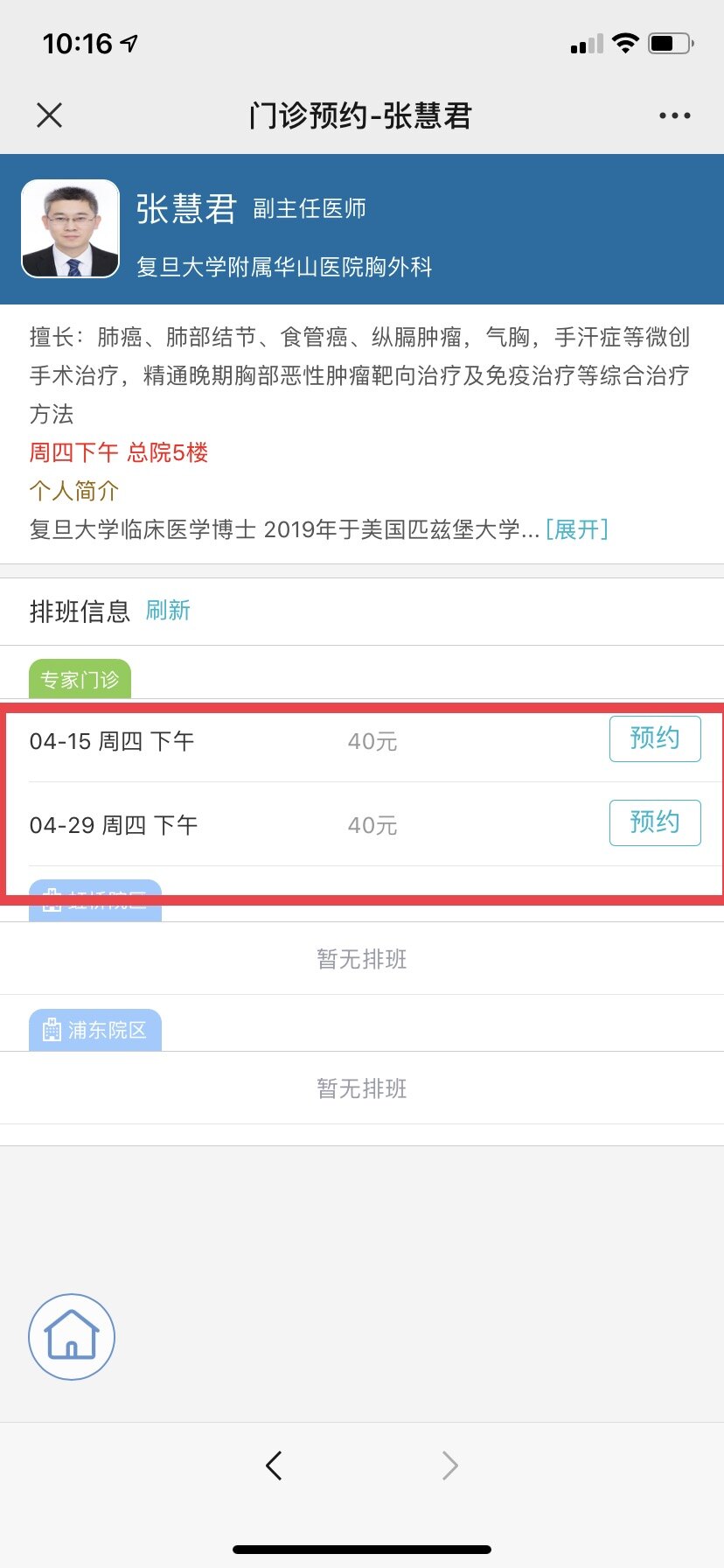Open the three-dot more options menu
The image size is (724, 1568).
674,115
